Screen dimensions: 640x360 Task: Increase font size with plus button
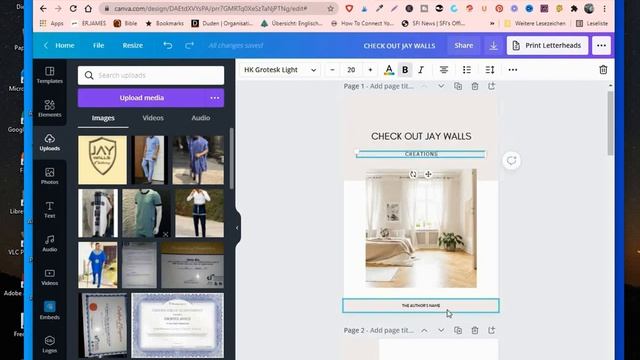370,70
